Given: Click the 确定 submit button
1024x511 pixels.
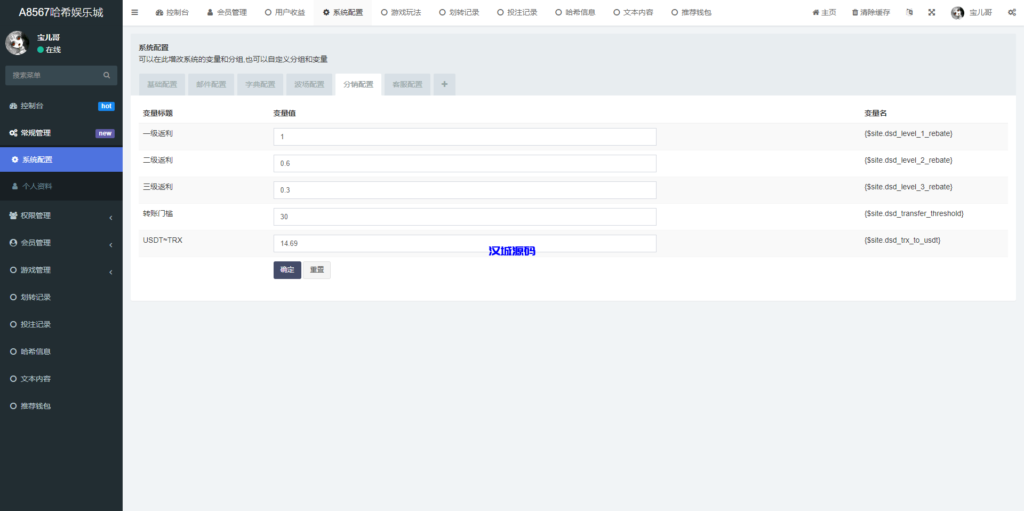Looking at the screenshot, I should tap(287, 270).
